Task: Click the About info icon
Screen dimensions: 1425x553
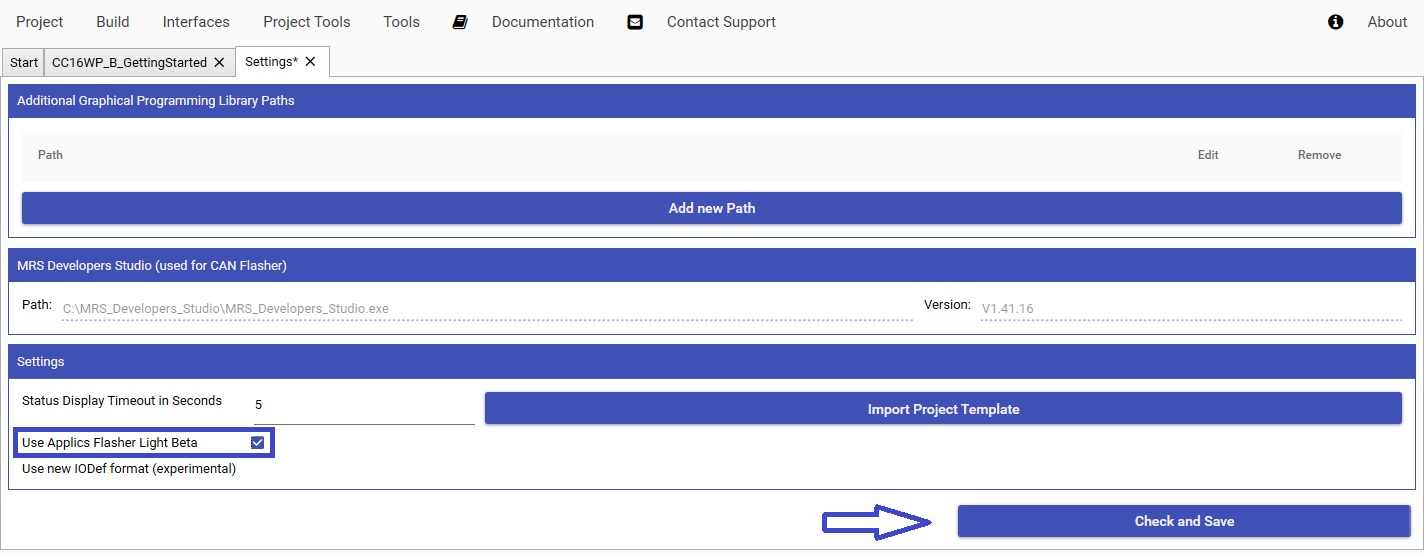Action: (1335, 22)
